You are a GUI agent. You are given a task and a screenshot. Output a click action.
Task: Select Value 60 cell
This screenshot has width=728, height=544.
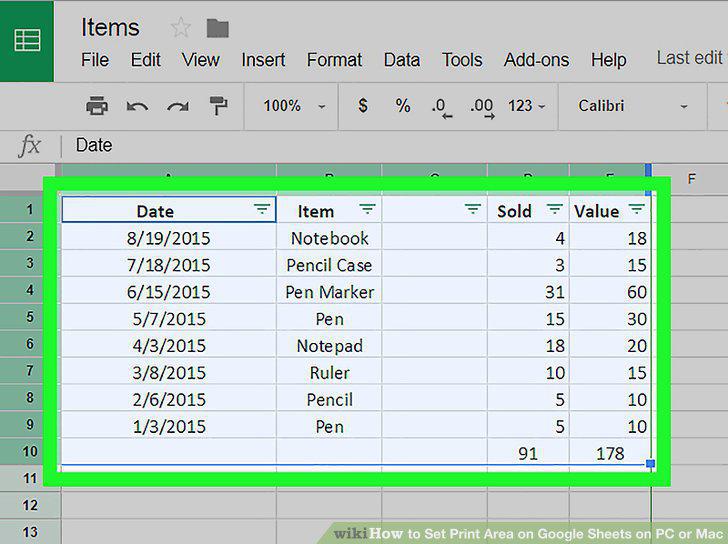tap(611, 292)
